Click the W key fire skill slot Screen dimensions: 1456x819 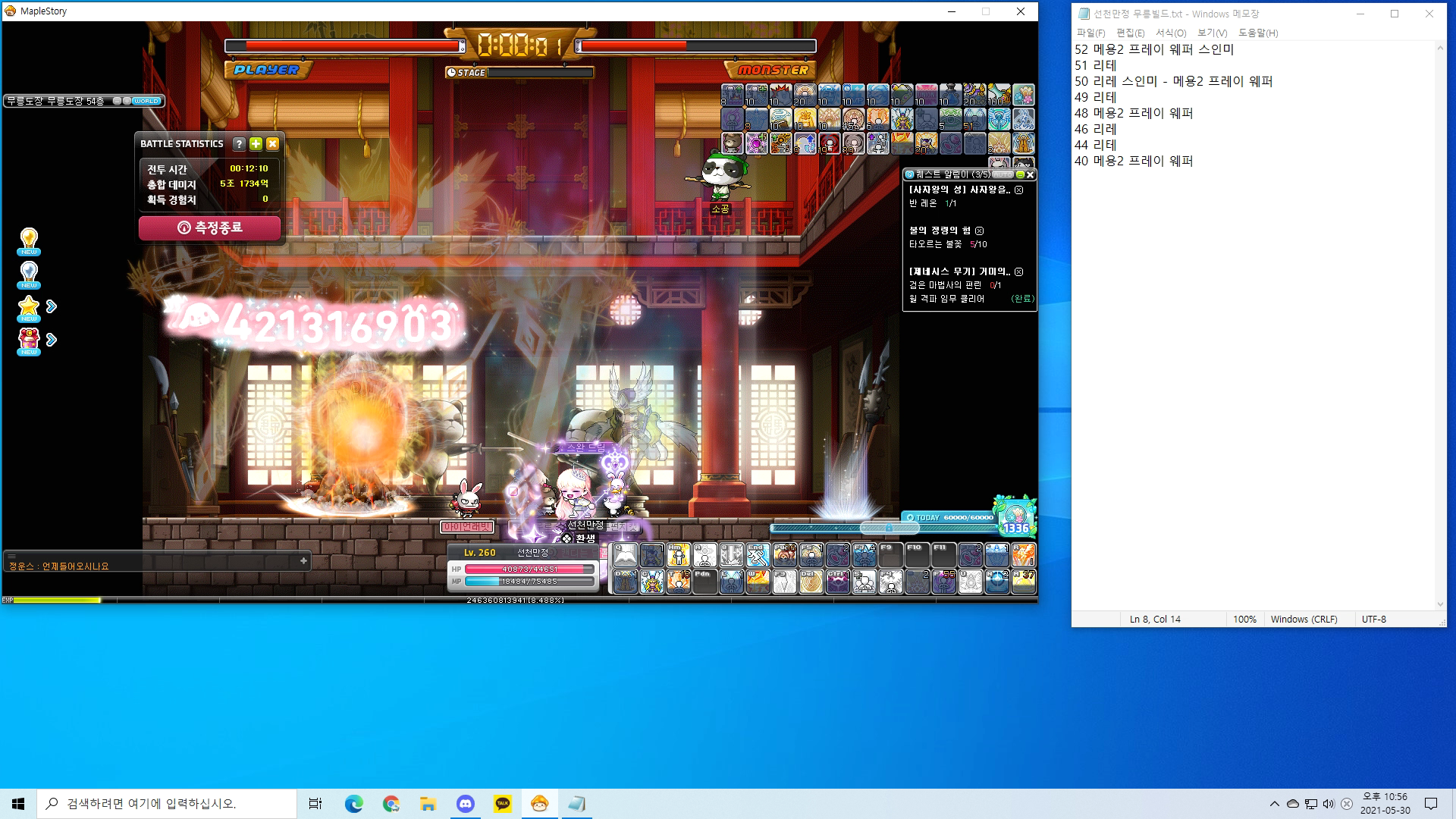tap(758, 582)
